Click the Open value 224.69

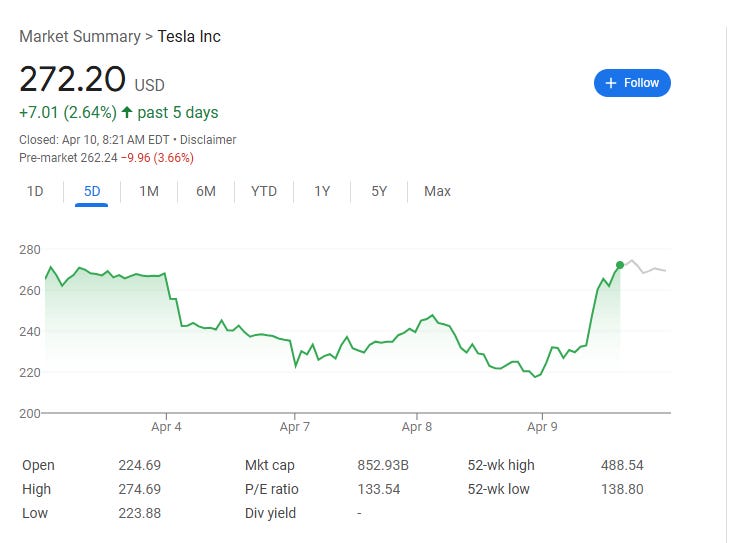pos(140,465)
